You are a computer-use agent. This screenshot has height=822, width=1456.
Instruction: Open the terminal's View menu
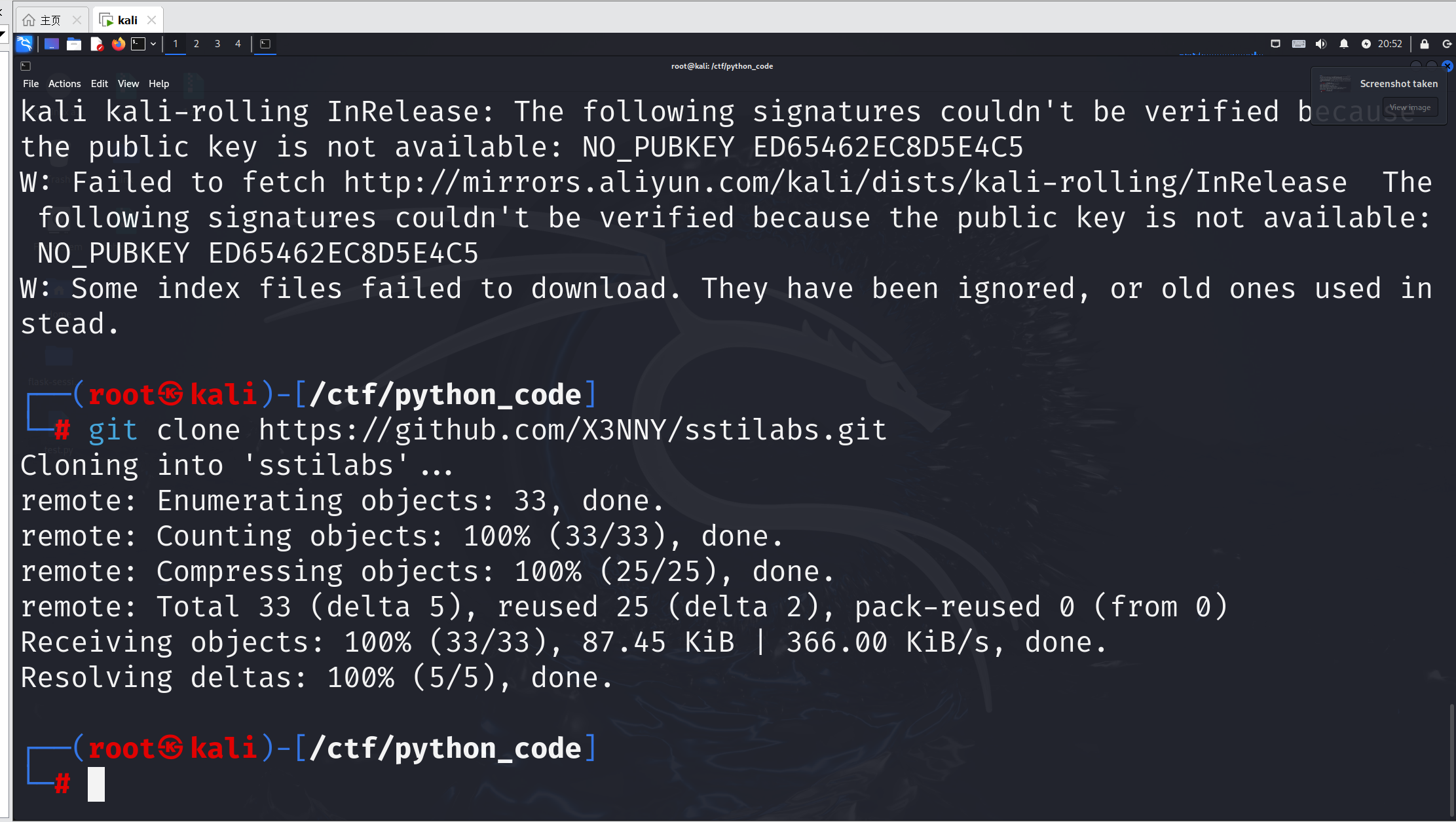point(128,84)
